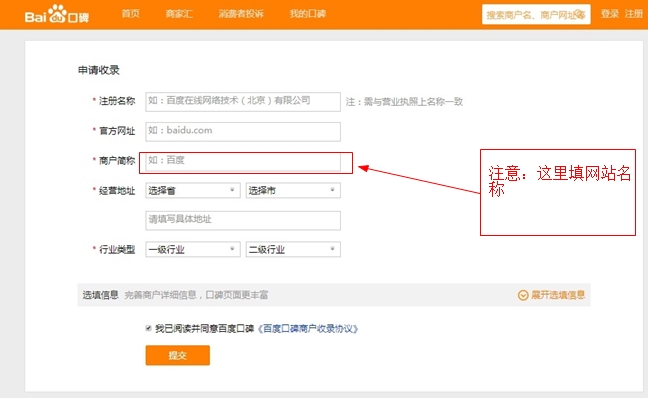Open the 消费者投诉 nav item

(241, 14)
